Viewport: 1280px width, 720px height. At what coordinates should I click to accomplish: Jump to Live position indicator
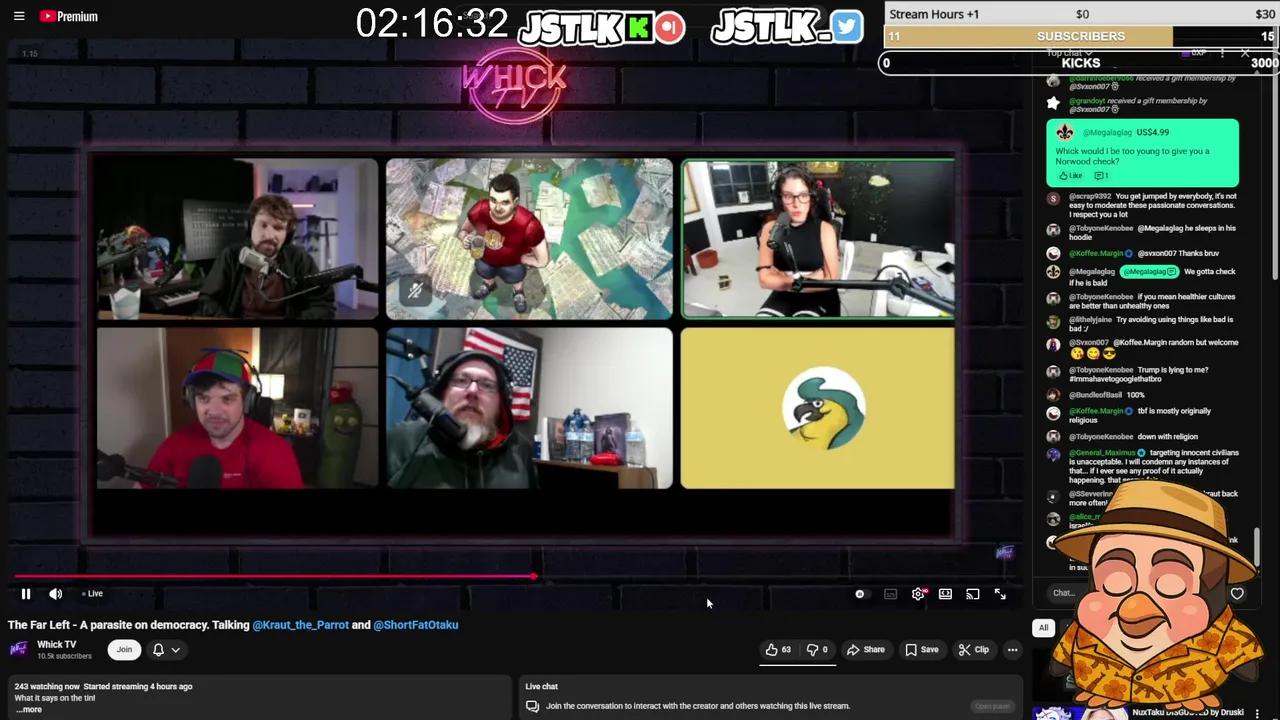(92, 594)
